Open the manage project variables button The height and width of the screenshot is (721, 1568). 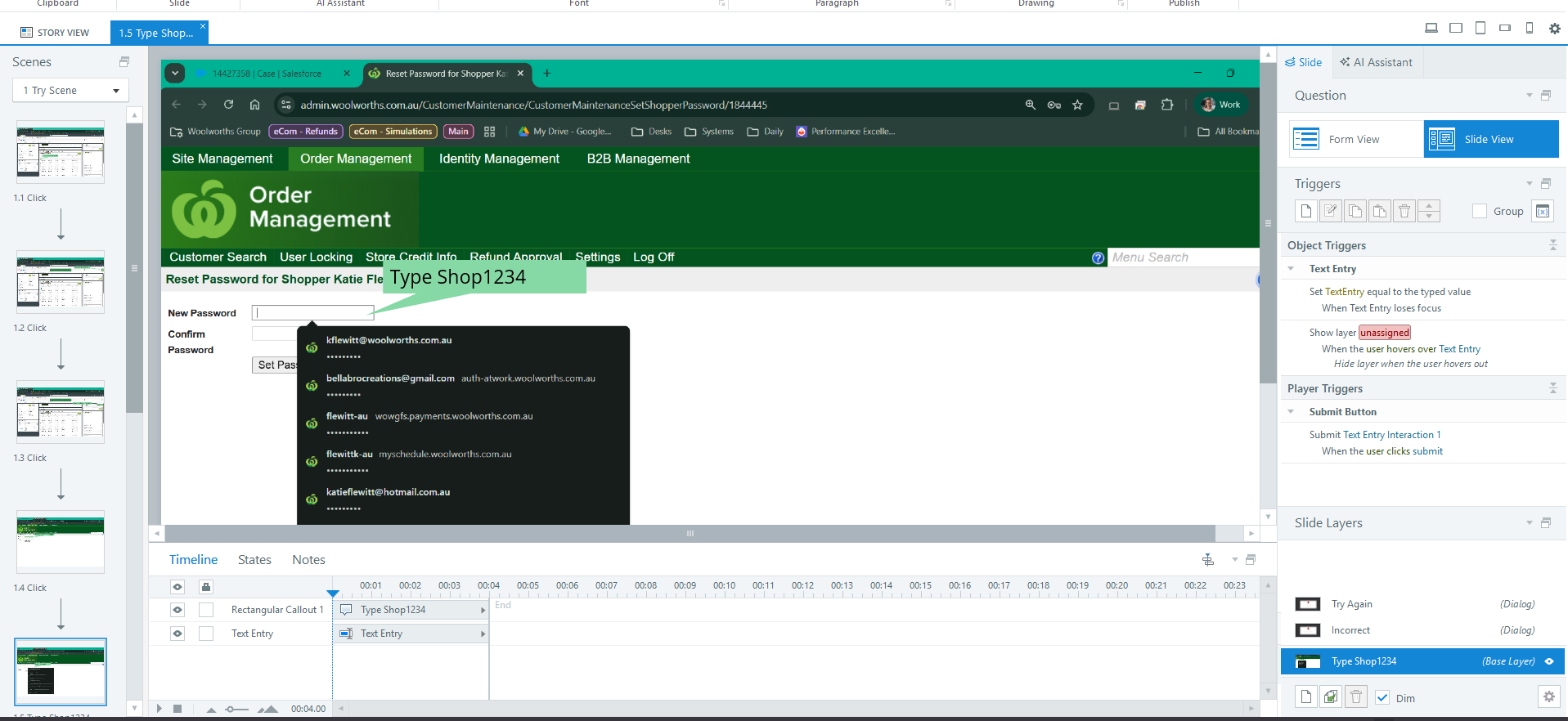1543,211
